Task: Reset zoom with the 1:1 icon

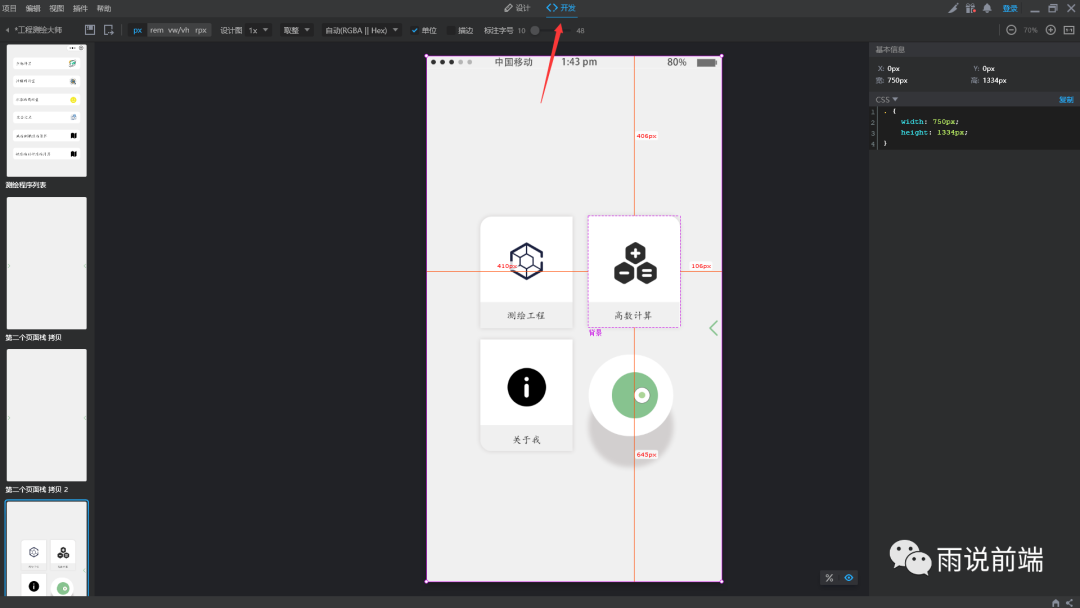Action: (x=1069, y=30)
